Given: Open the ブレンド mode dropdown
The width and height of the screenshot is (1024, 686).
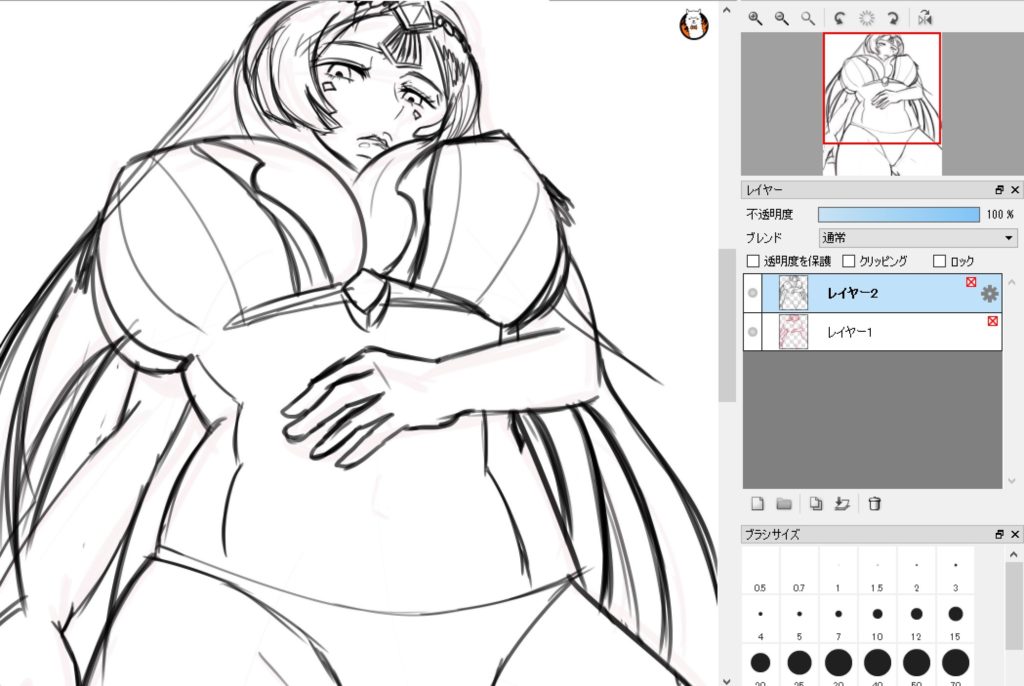Looking at the screenshot, I should pos(917,238).
